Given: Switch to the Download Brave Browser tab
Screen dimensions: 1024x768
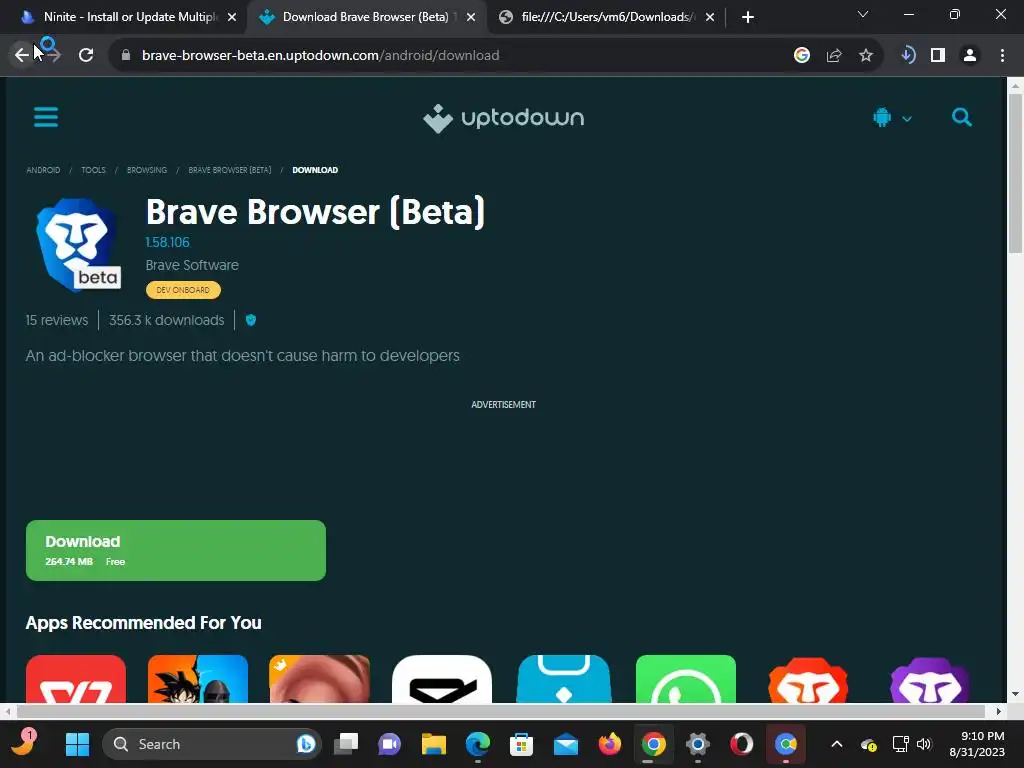Looking at the screenshot, I should coord(366,17).
